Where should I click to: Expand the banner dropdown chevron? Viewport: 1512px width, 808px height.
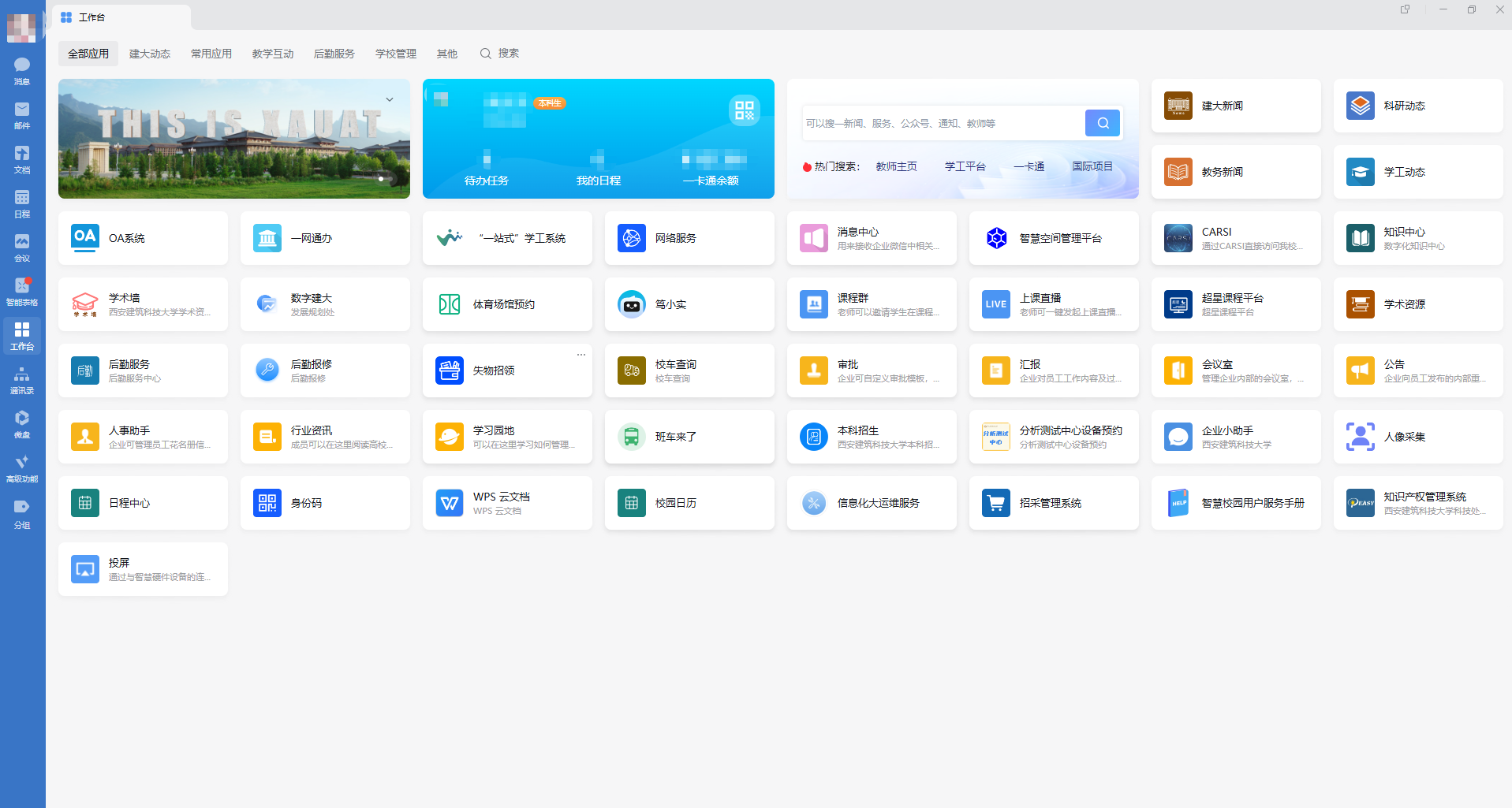coord(389,99)
